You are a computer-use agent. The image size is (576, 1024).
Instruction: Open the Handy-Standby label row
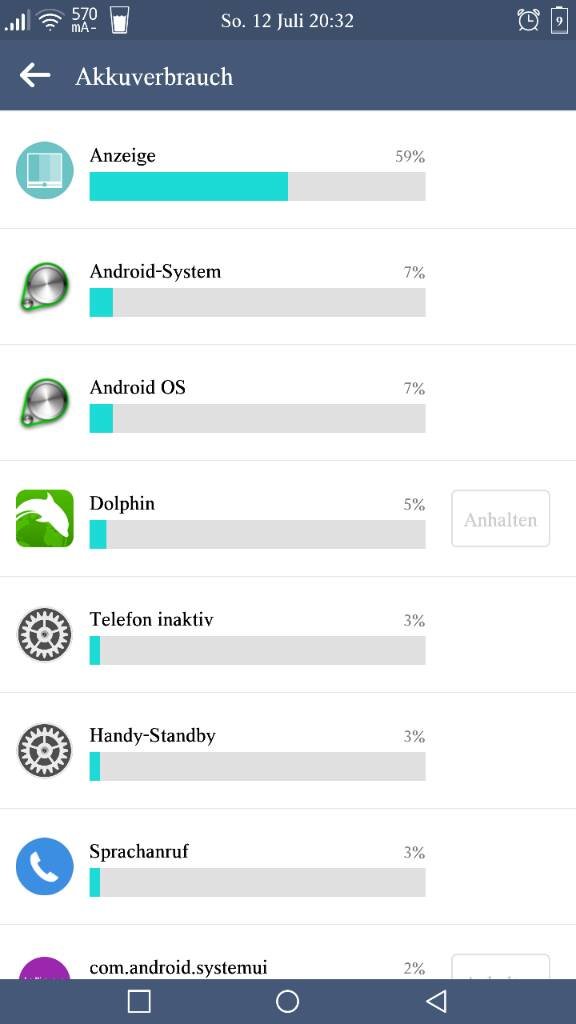pyautogui.click(x=288, y=751)
